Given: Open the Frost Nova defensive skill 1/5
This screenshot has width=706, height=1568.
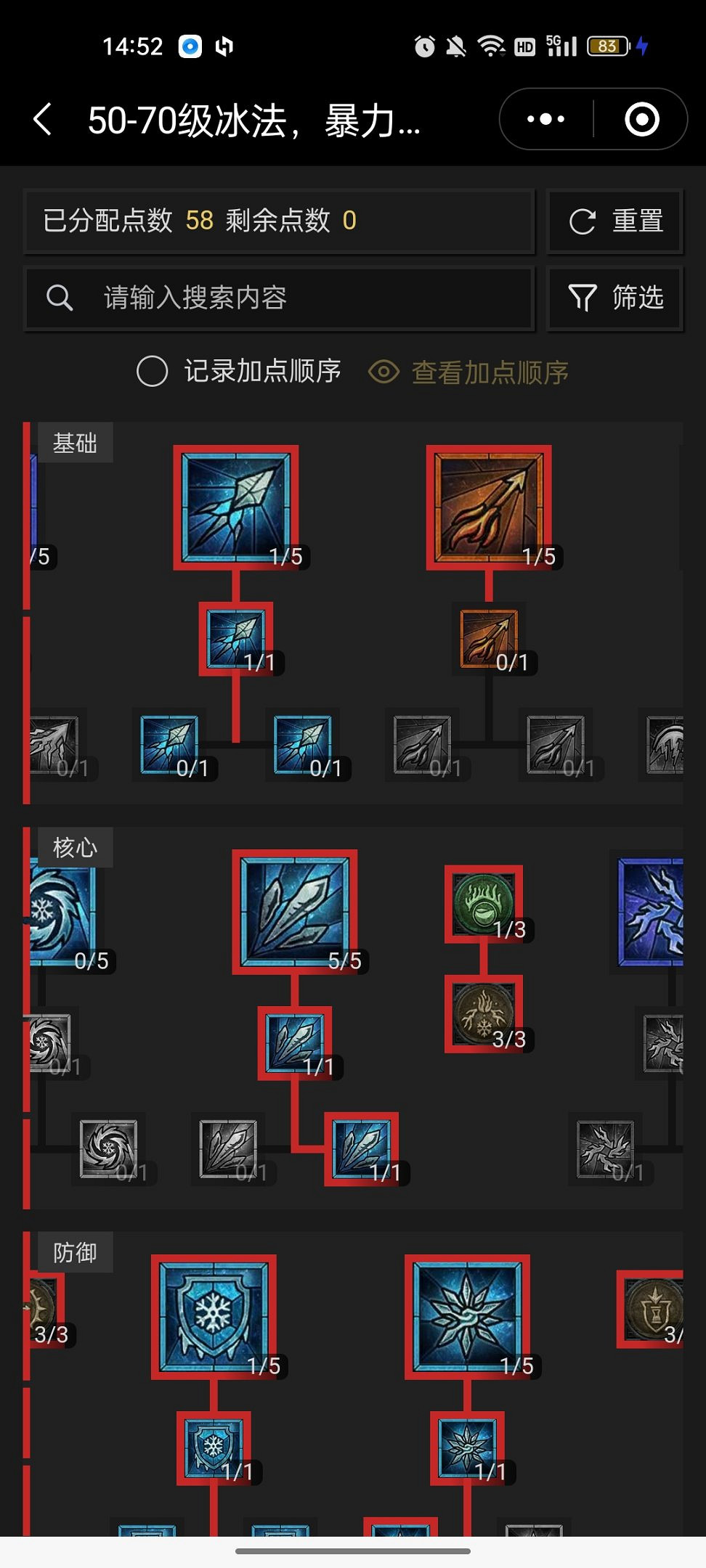Looking at the screenshot, I should [467, 1317].
